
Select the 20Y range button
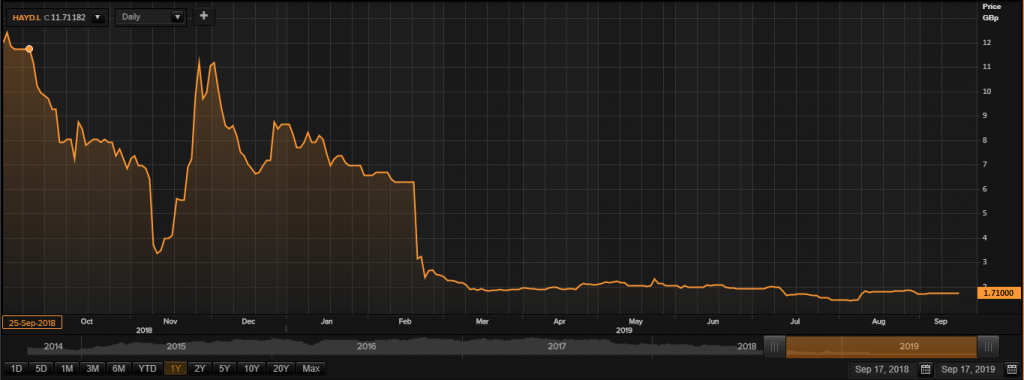(281, 369)
